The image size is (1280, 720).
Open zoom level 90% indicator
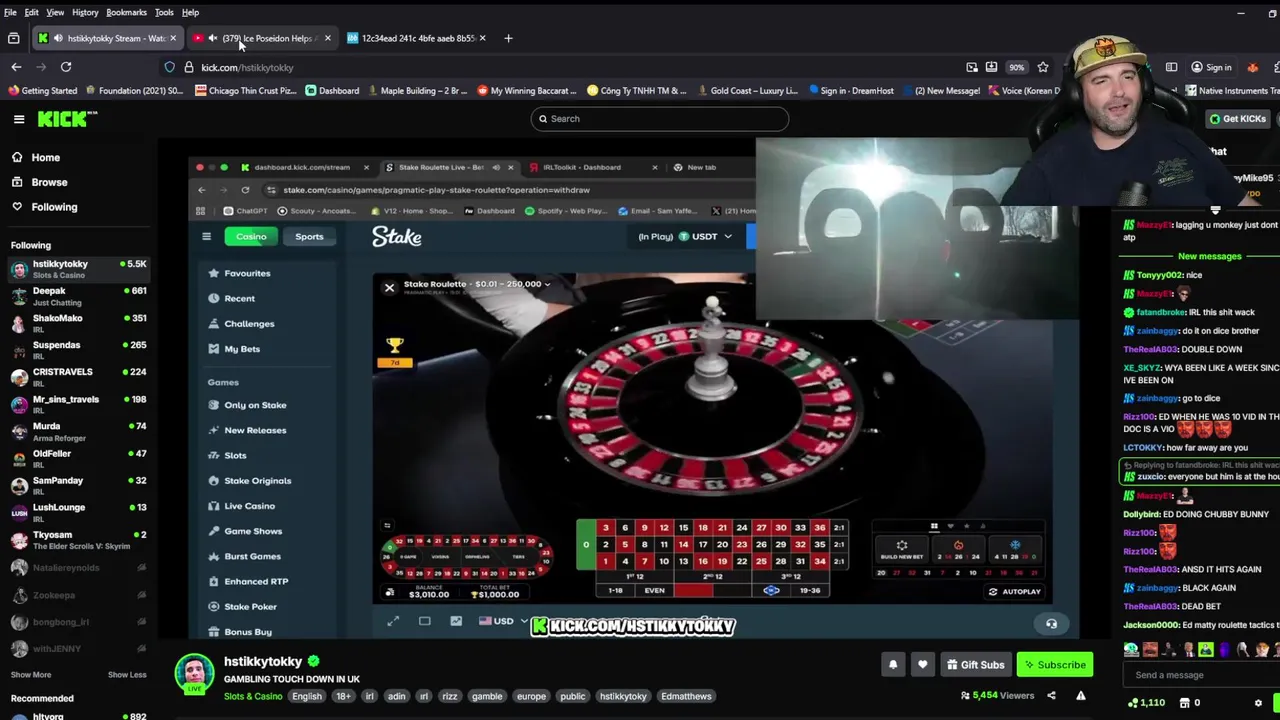[1016, 67]
